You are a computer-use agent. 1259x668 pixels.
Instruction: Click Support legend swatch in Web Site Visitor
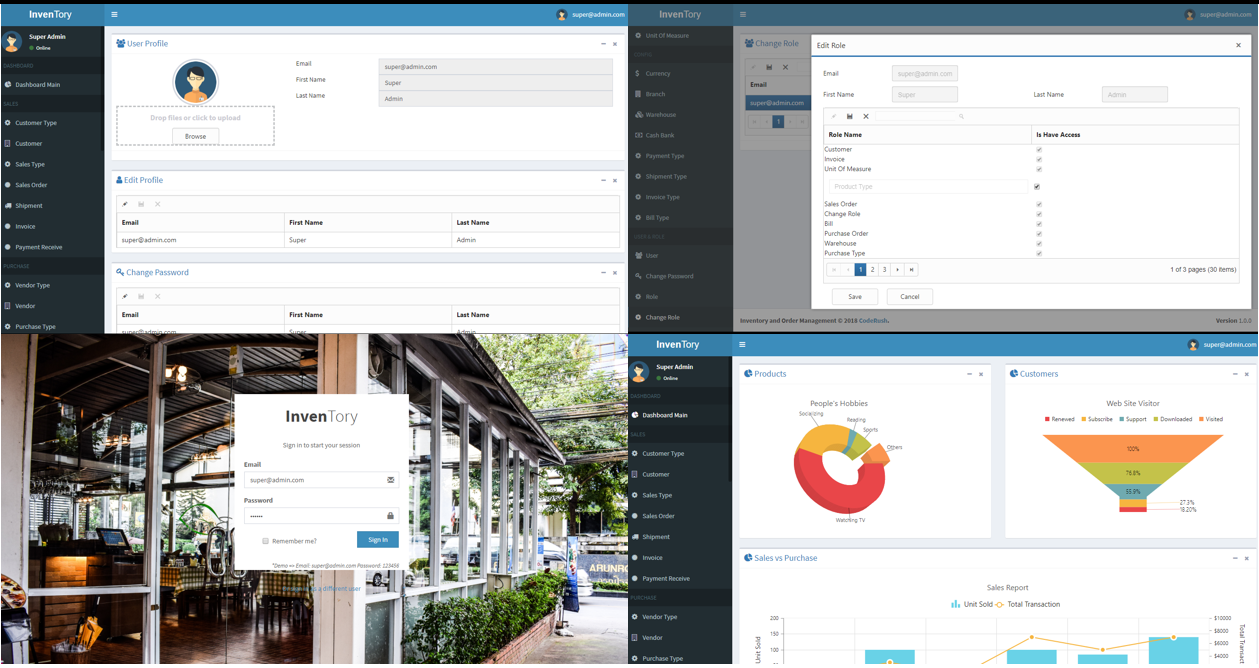click(1122, 419)
